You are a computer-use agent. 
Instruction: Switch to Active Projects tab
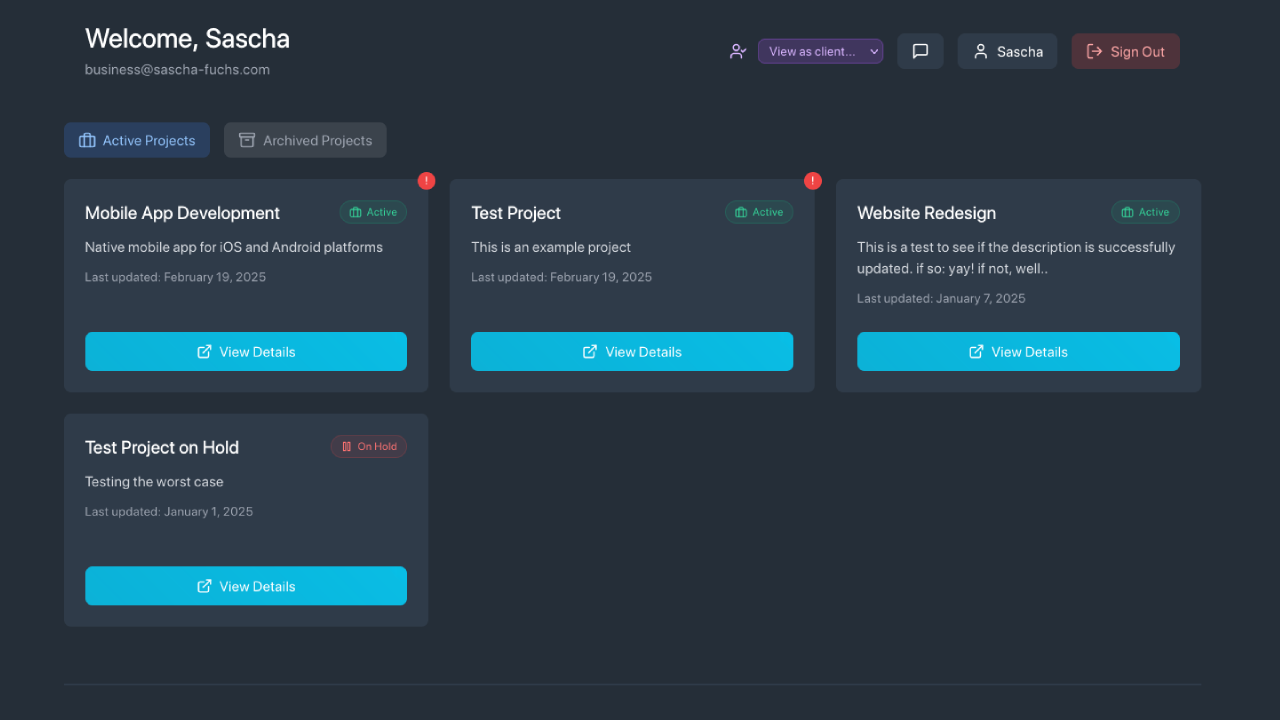tap(137, 140)
